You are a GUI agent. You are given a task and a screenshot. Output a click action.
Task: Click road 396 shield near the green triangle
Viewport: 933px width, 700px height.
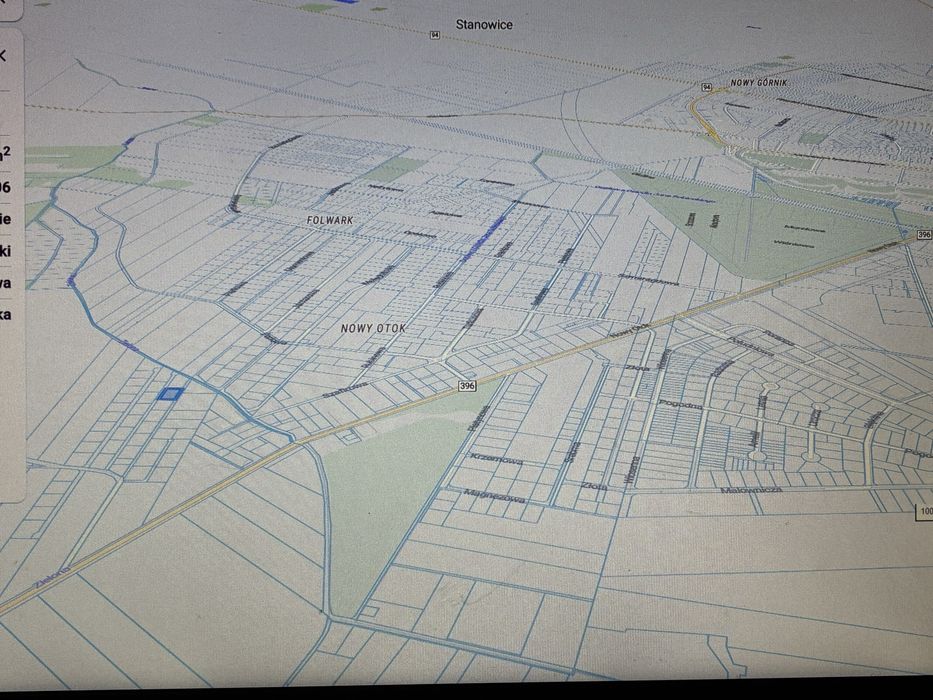click(467, 386)
